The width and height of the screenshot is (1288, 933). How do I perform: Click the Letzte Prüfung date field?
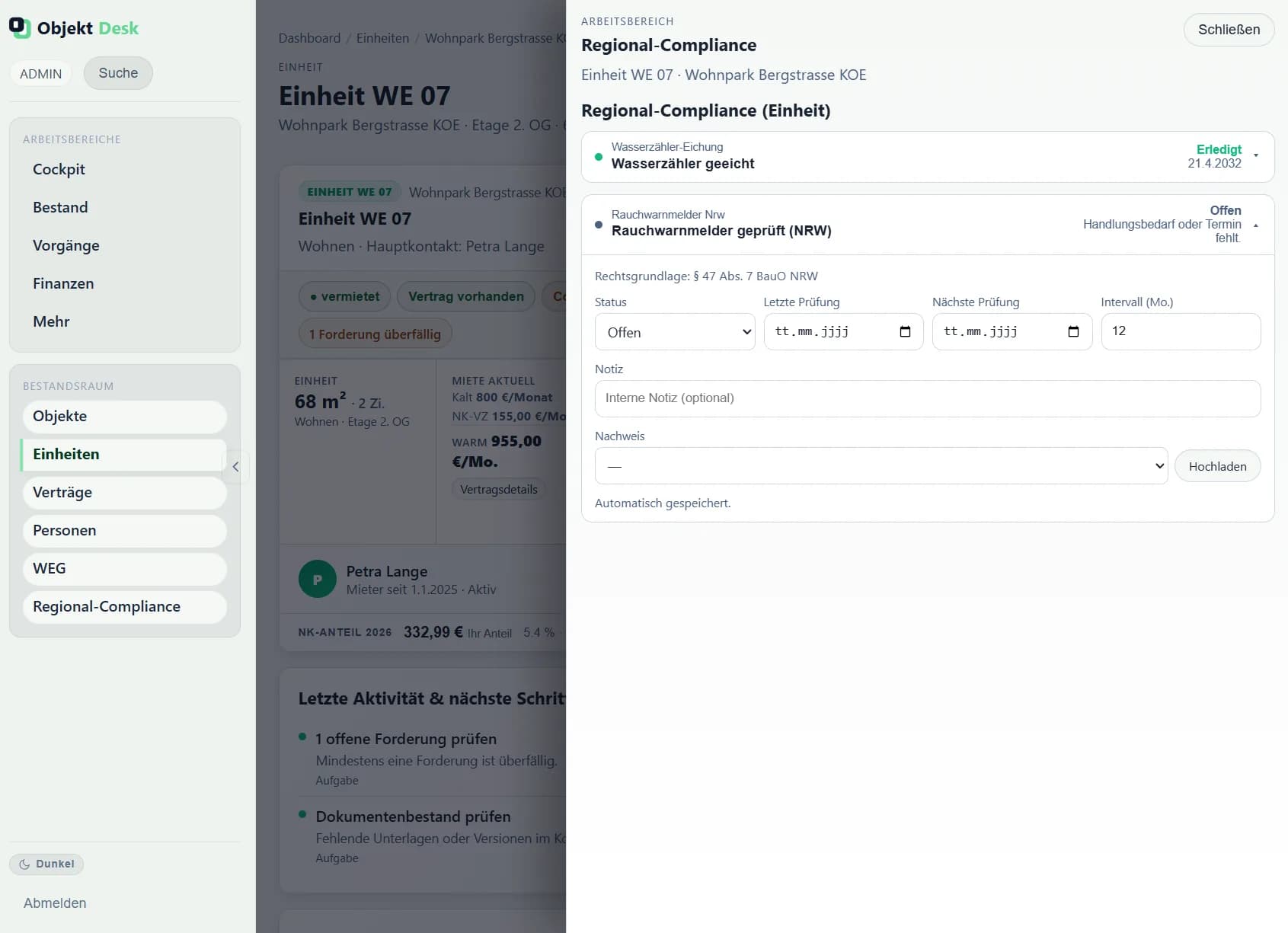click(843, 331)
